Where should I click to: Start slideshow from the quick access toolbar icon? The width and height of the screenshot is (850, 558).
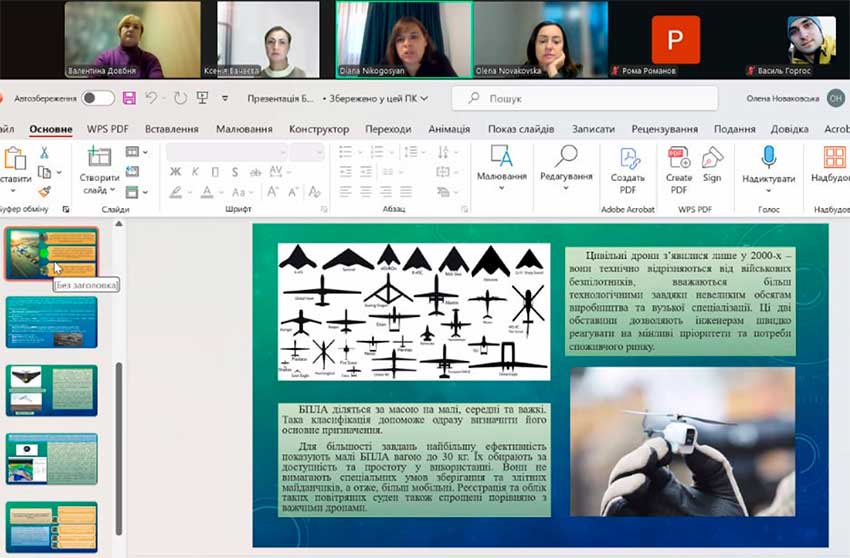[204, 98]
